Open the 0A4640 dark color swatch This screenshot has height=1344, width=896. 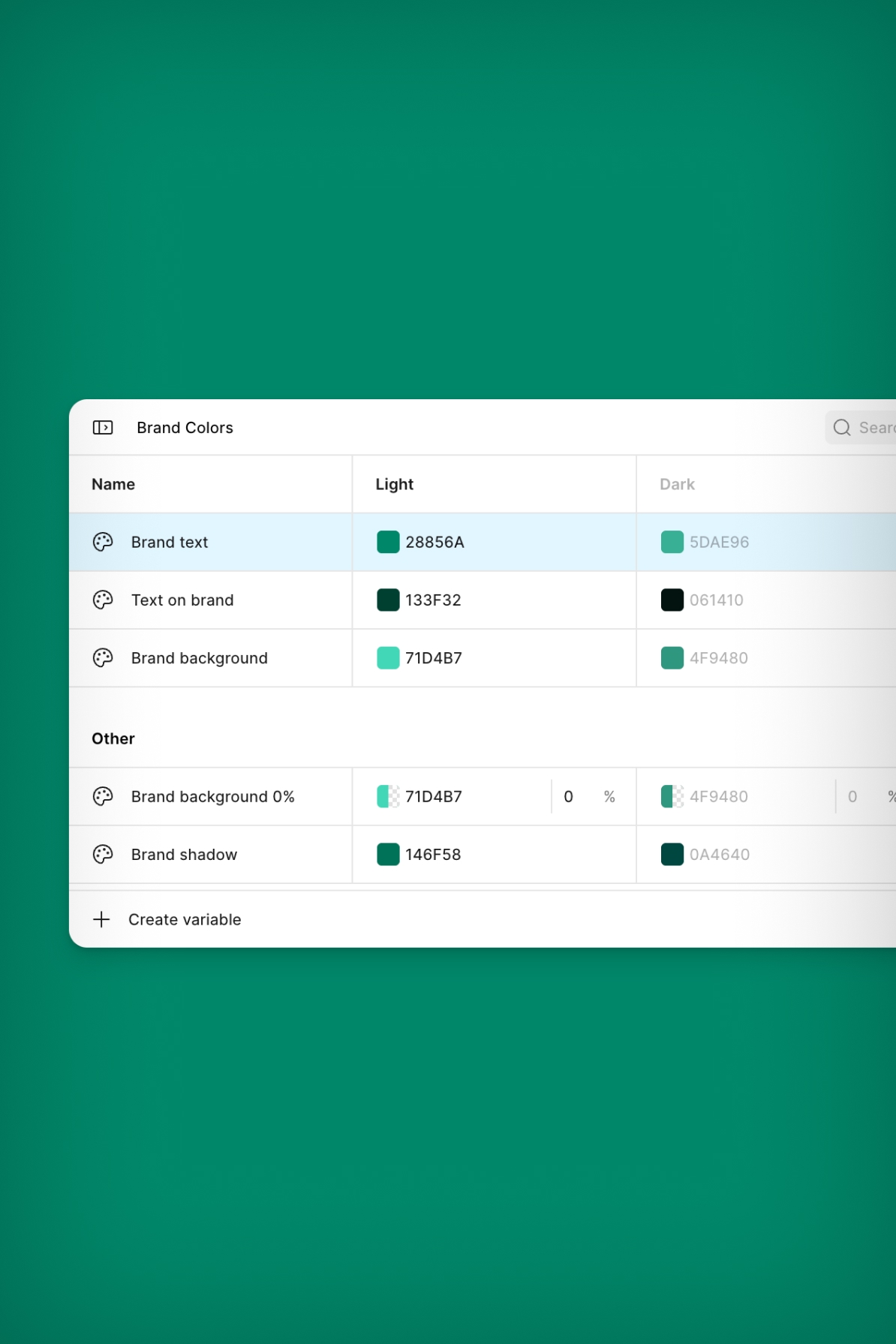pyautogui.click(x=672, y=854)
